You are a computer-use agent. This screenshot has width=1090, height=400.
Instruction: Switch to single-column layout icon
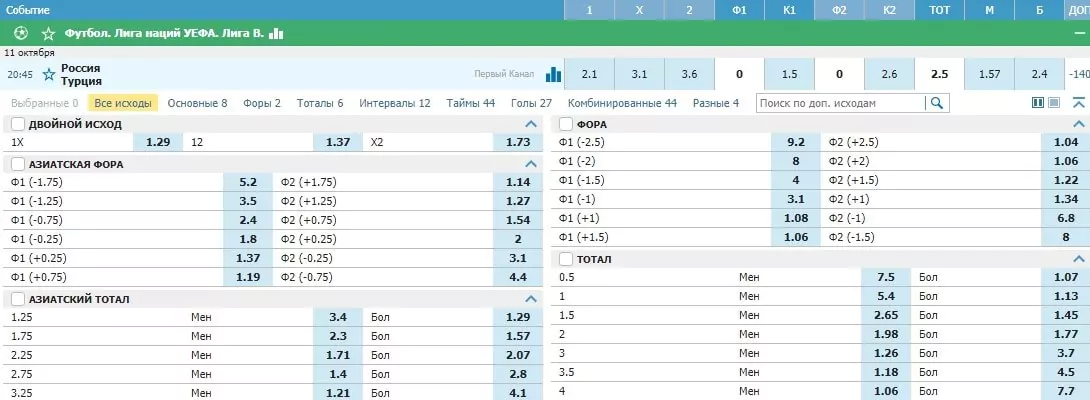(x=1054, y=103)
